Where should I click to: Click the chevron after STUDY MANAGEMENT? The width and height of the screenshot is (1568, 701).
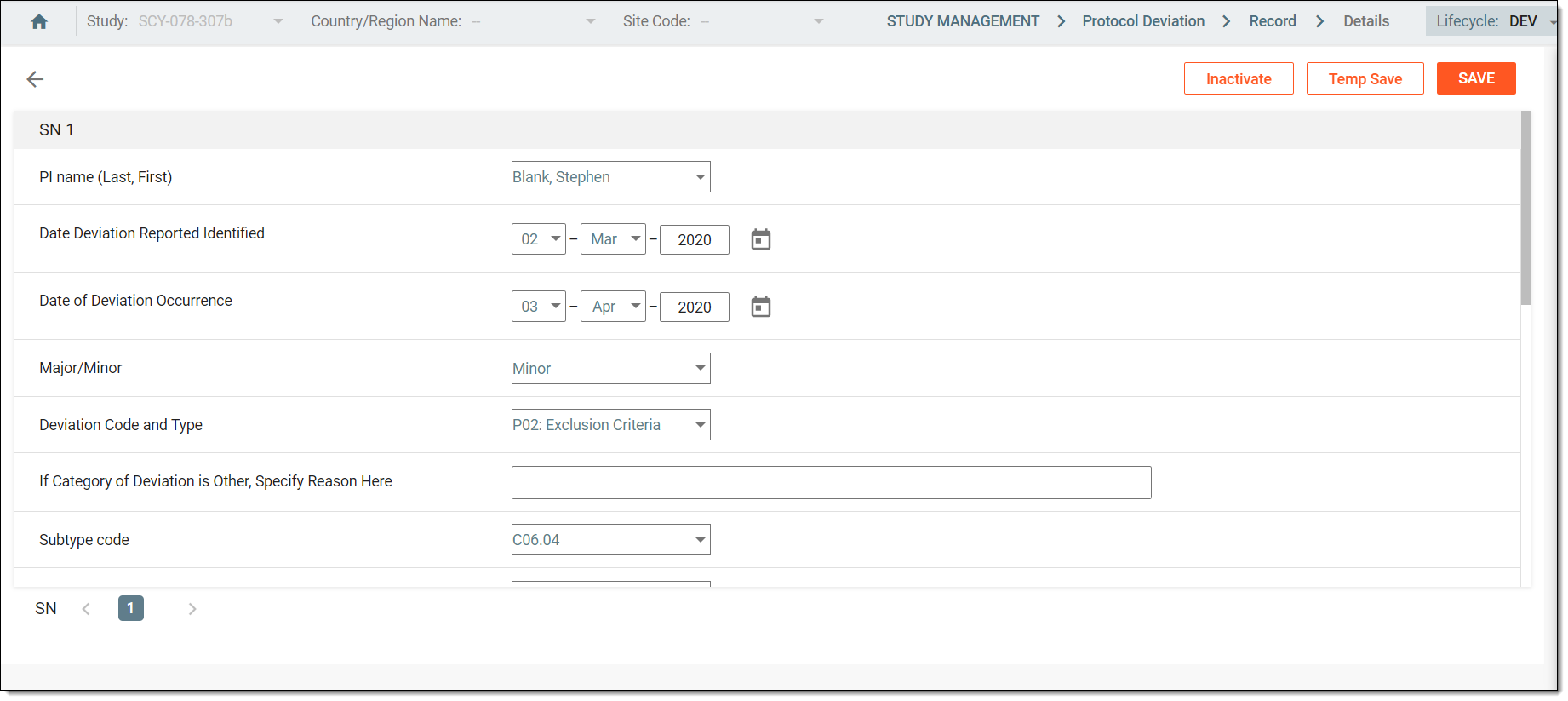1062,21
